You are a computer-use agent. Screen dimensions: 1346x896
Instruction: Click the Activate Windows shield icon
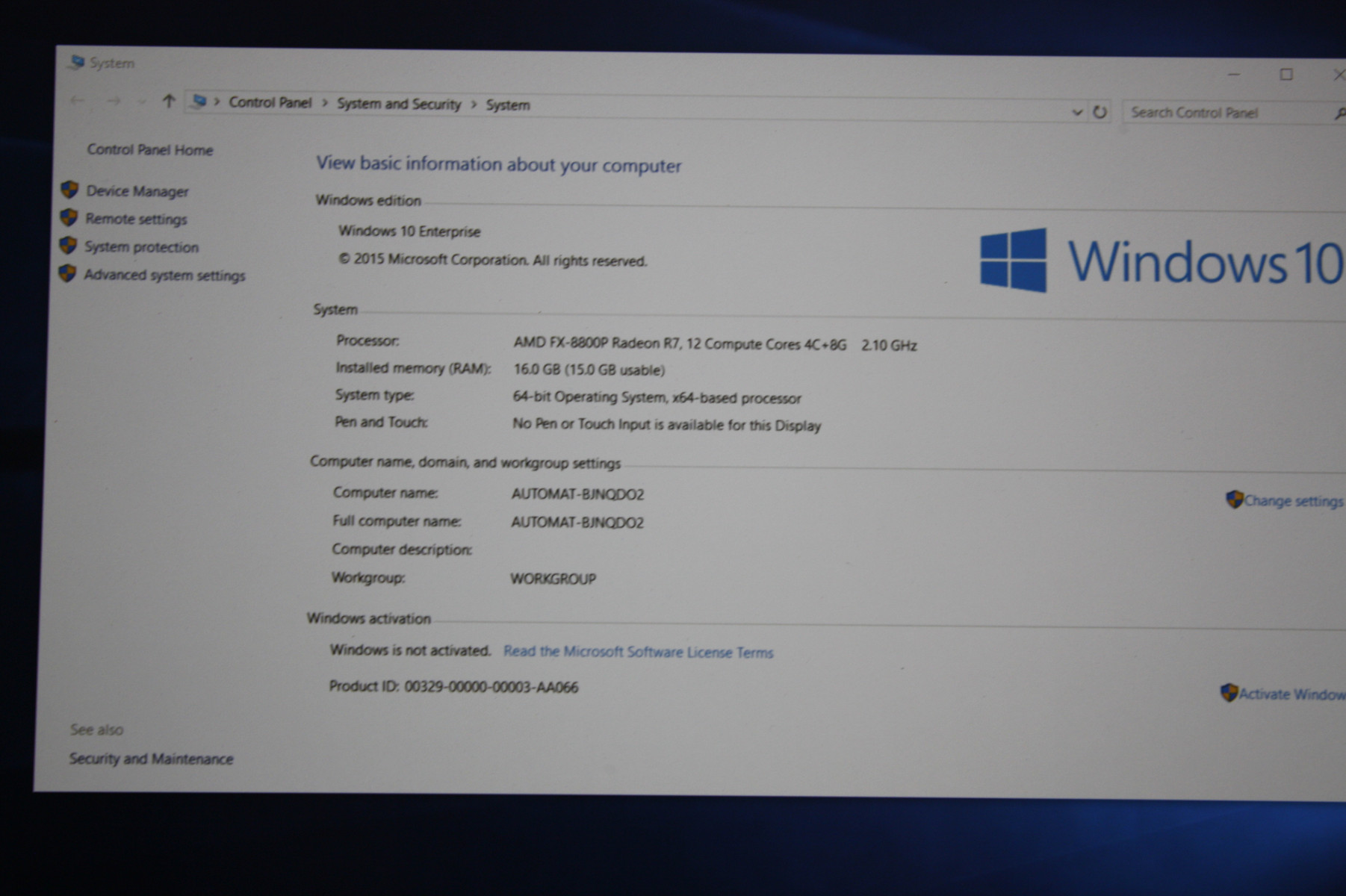[x=1229, y=693]
